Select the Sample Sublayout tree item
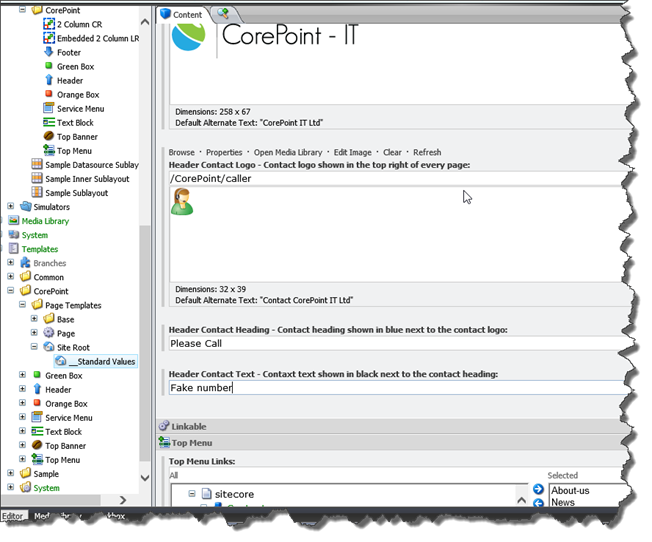The height and width of the screenshot is (542, 652). pyautogui.click(x=77, y=193)
